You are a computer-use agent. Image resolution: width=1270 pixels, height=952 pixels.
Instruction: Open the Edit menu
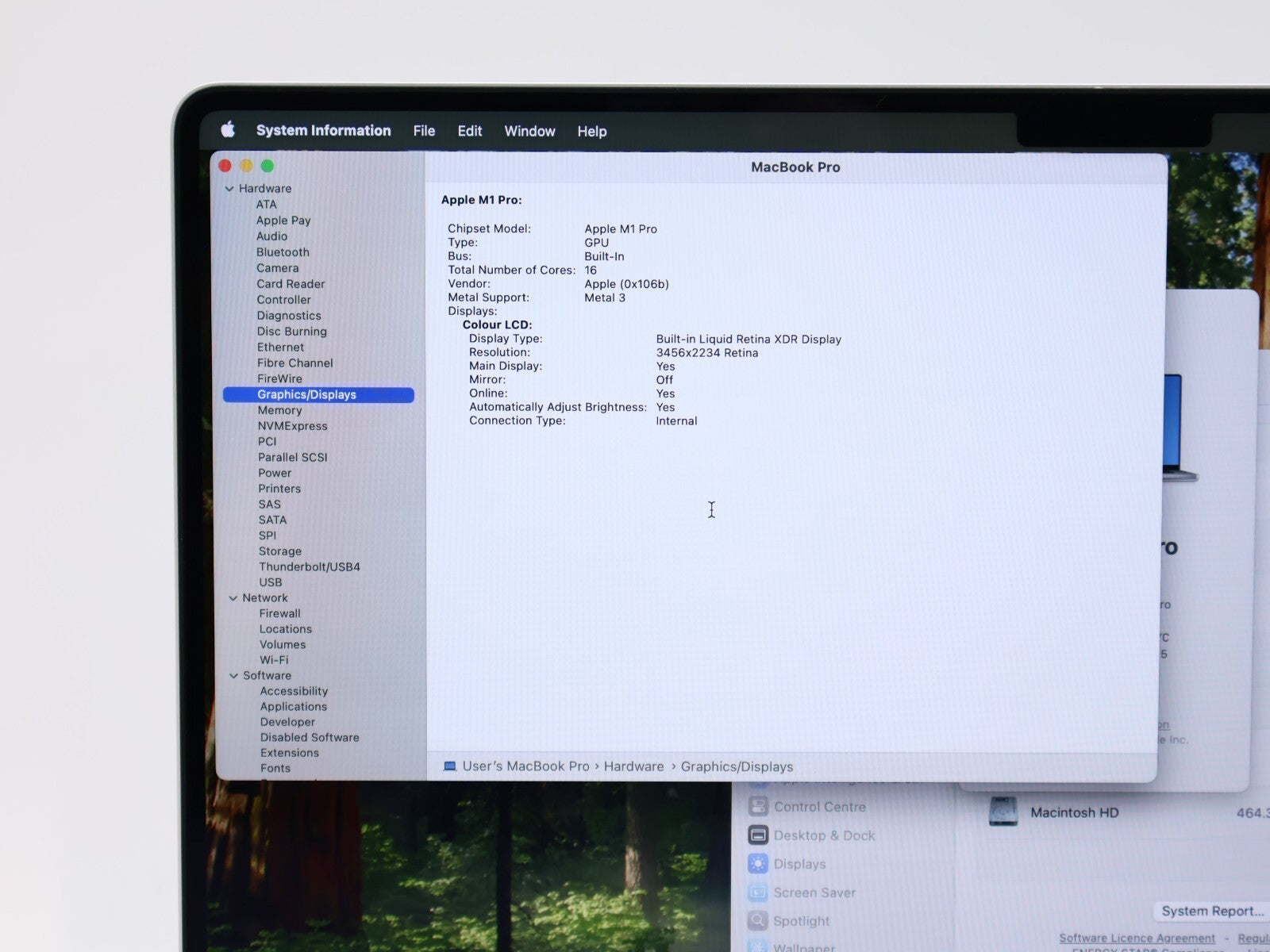pyautogui.click(x=469, y=131)
